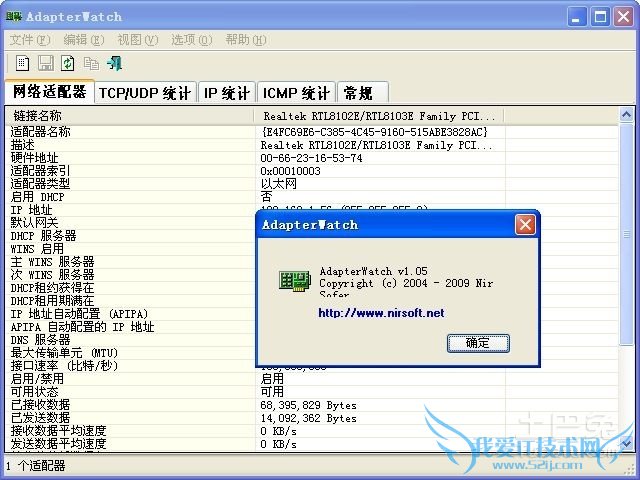Image resolution: width=640 pixels, height=480 pixels.
Task: Select the 网络适配器 tab
Action: tap(50, 91)
